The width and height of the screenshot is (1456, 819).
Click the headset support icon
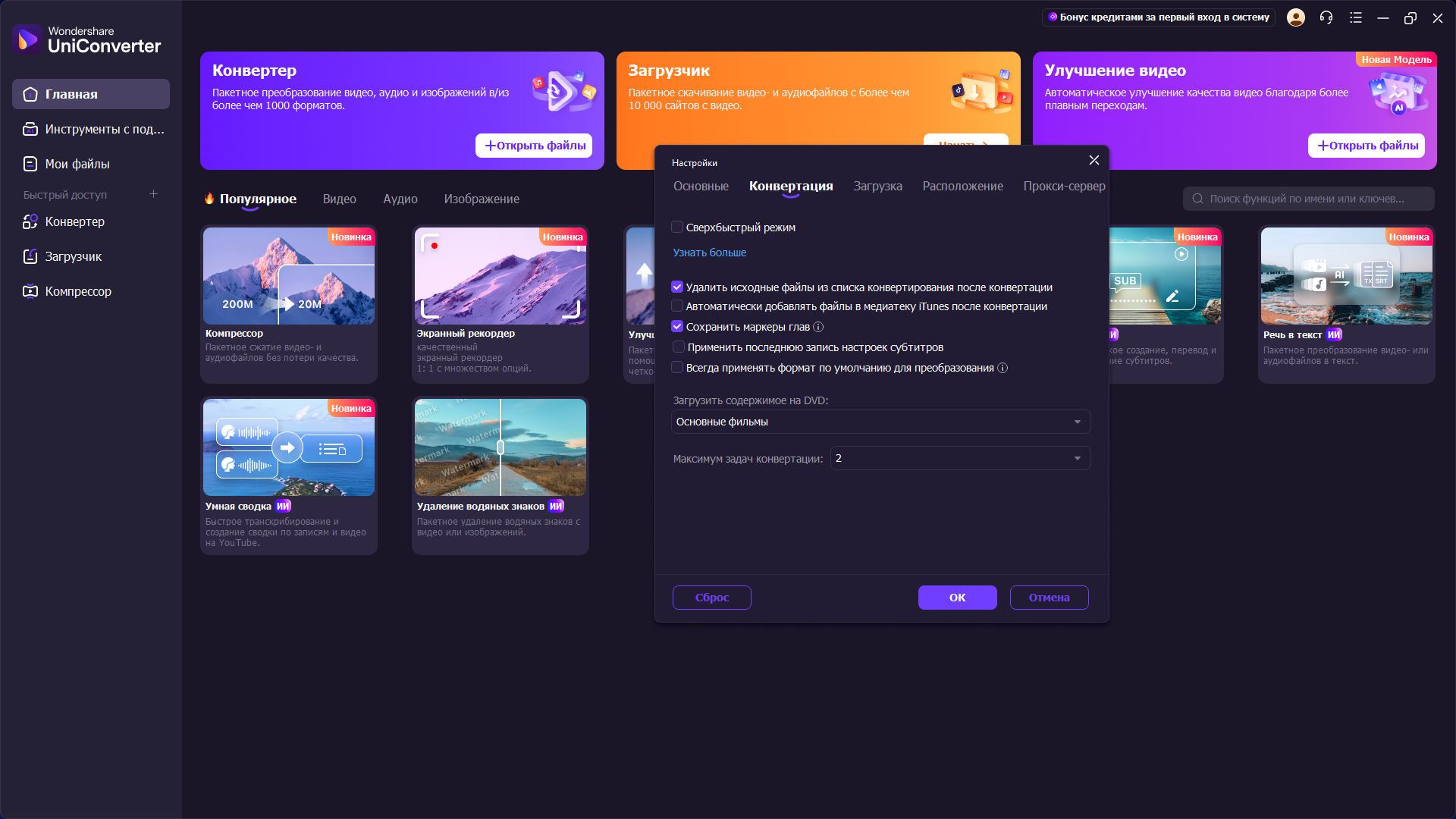(1326, 17)
